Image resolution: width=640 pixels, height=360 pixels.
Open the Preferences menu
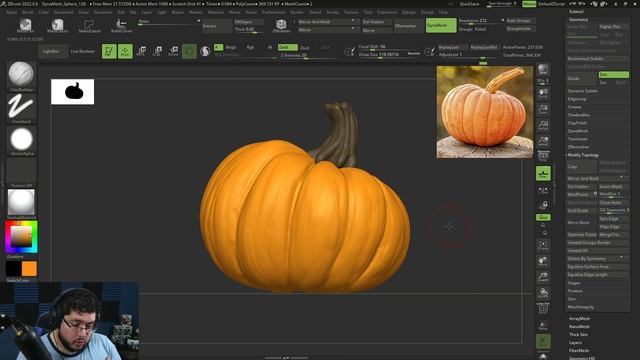click(273, 12)
